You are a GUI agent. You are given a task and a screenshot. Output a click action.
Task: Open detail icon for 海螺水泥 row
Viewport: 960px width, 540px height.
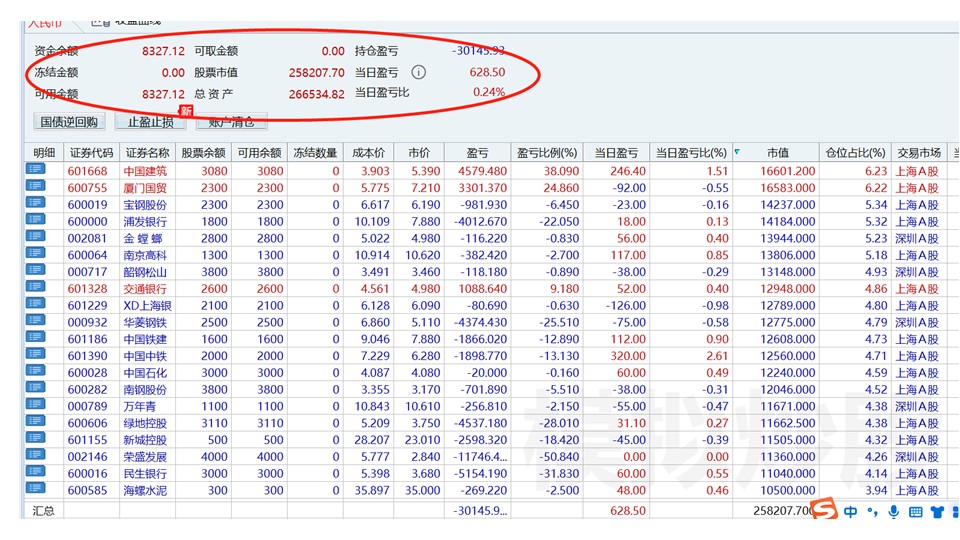click(36, 489)
